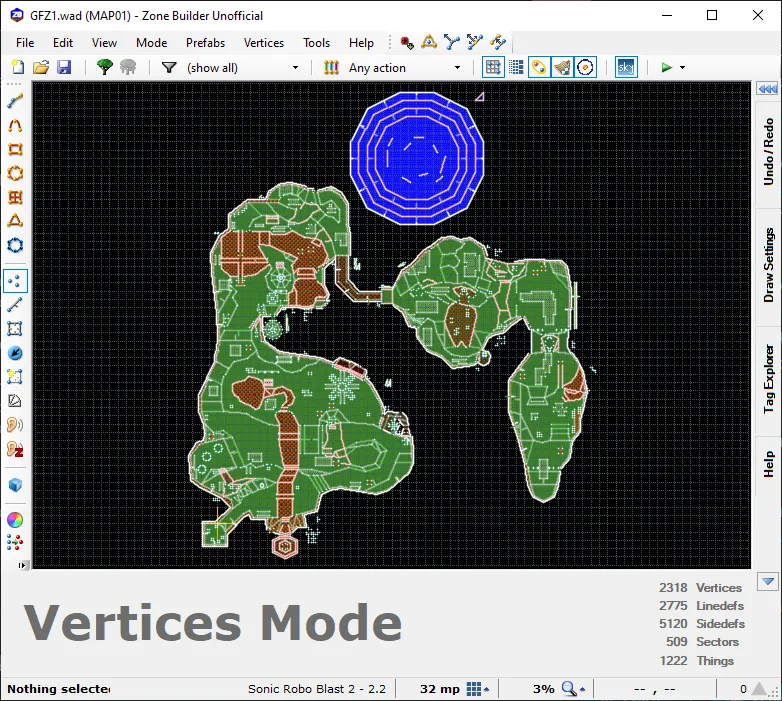
Task: Click the colored dots tag range icon
Action: point(15,542)
